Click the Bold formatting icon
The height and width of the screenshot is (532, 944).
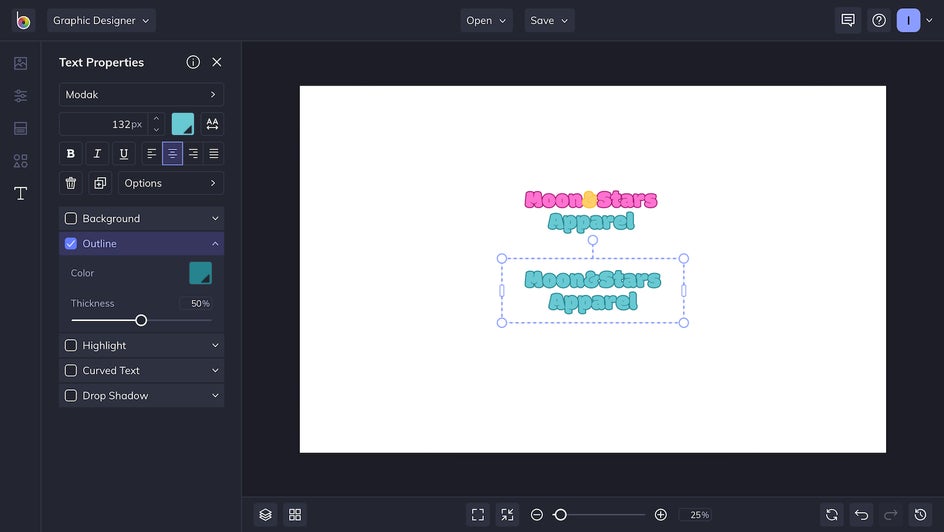70,154
